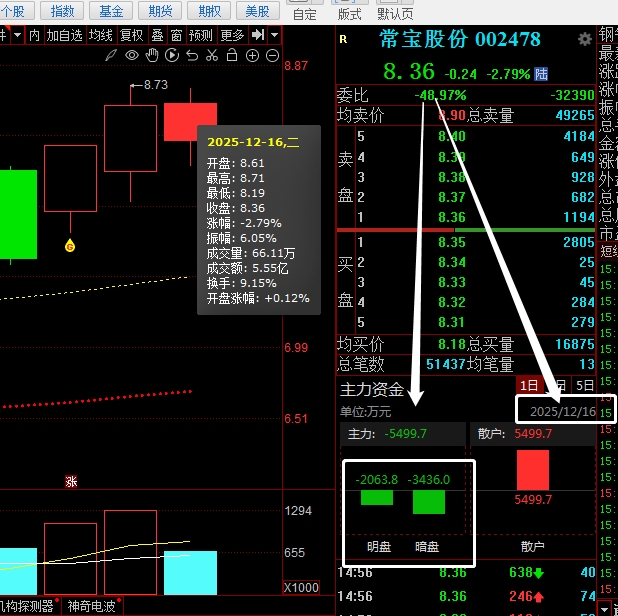
Task: Click 总笔数 value 51437
Action: pyautogui.click(x=446, y=364)
